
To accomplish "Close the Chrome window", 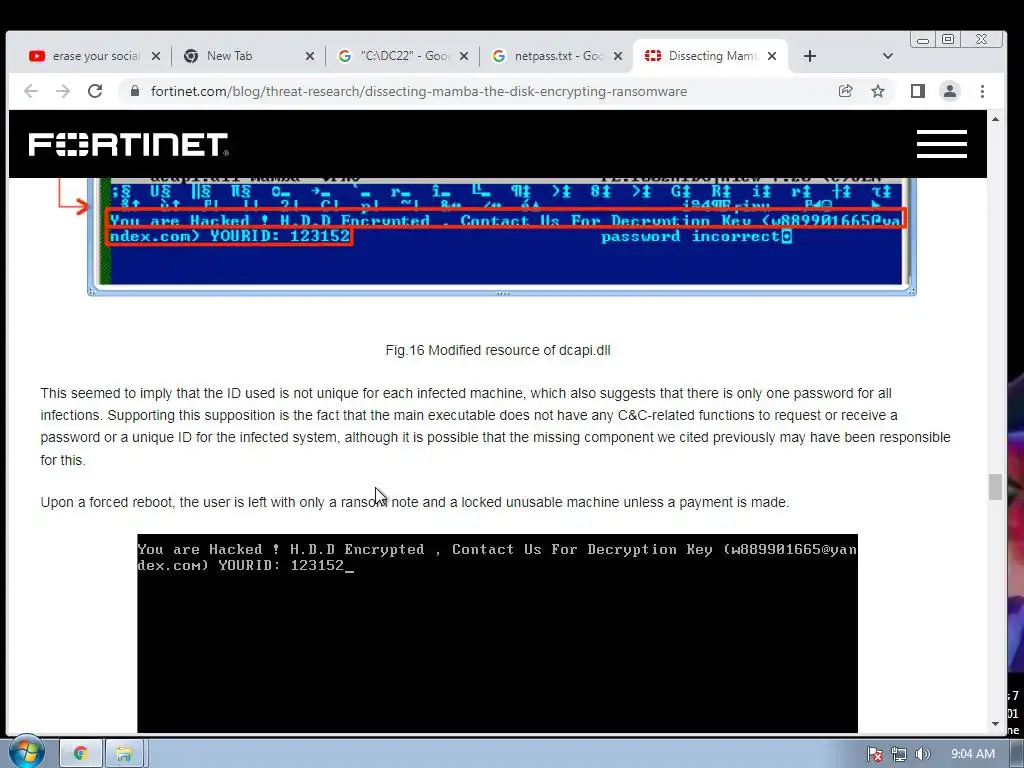I will (982, 40).
